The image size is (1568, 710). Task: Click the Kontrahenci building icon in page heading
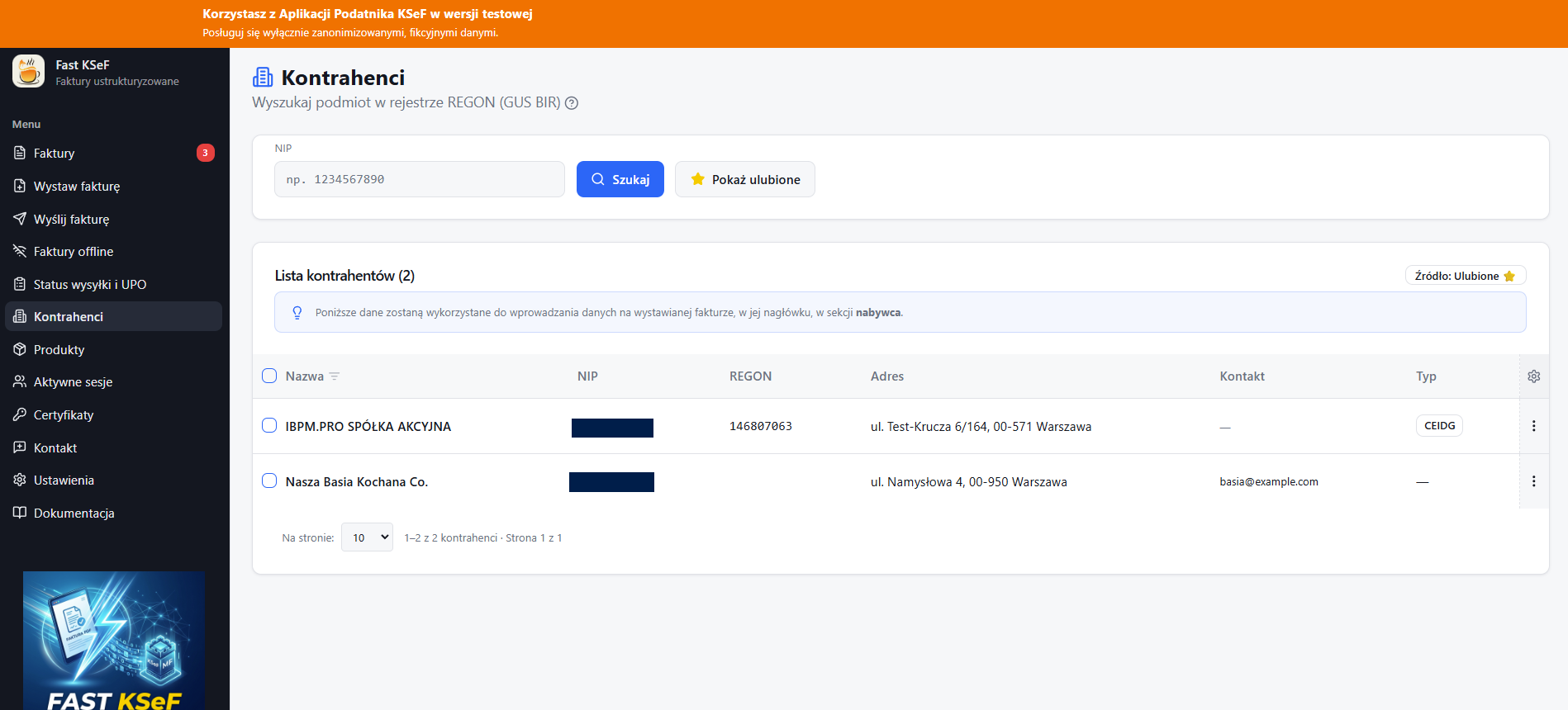pyautogui.click(x=263, y=78)
